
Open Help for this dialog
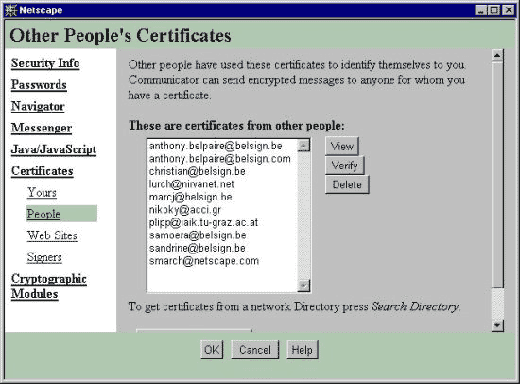302,350
